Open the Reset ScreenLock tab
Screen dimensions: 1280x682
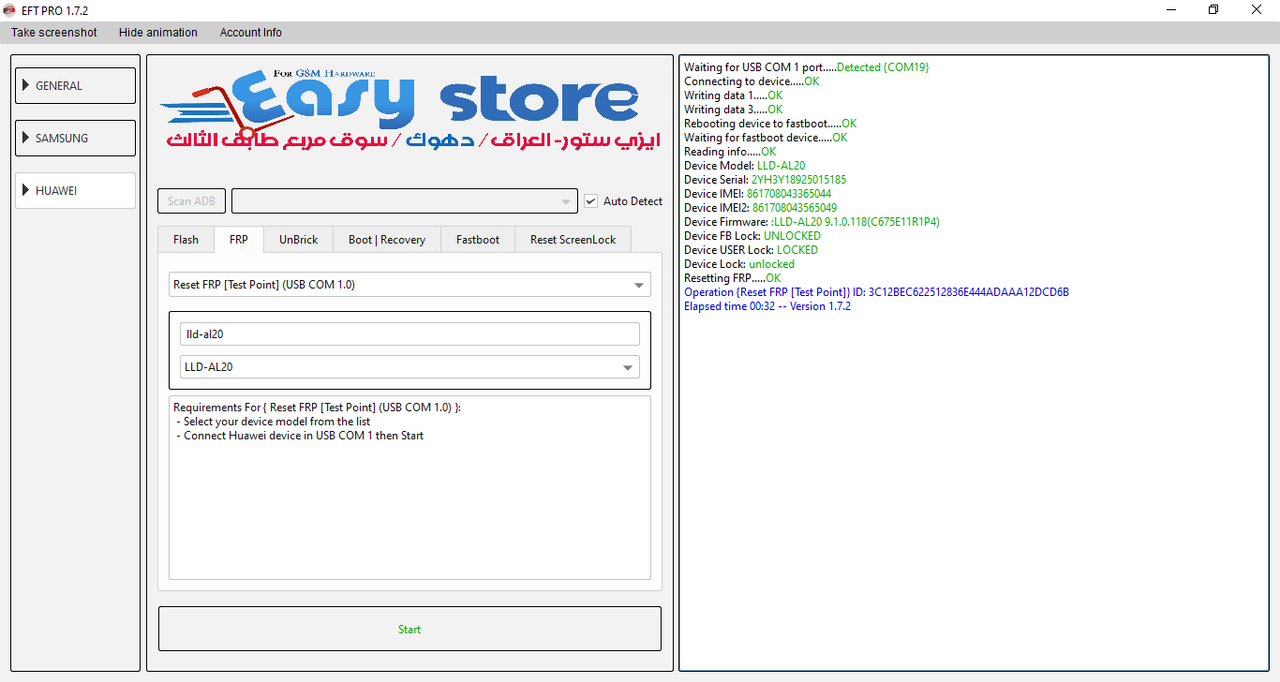pos(573,240)
